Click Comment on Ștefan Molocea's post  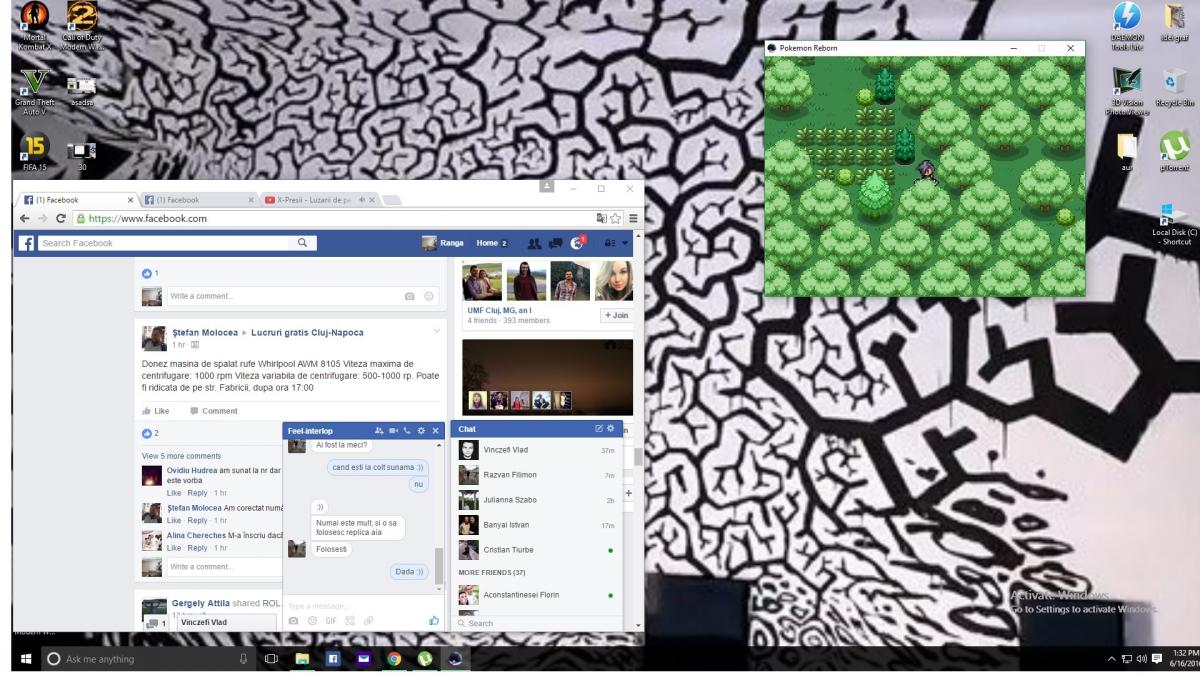click(213, 411)
